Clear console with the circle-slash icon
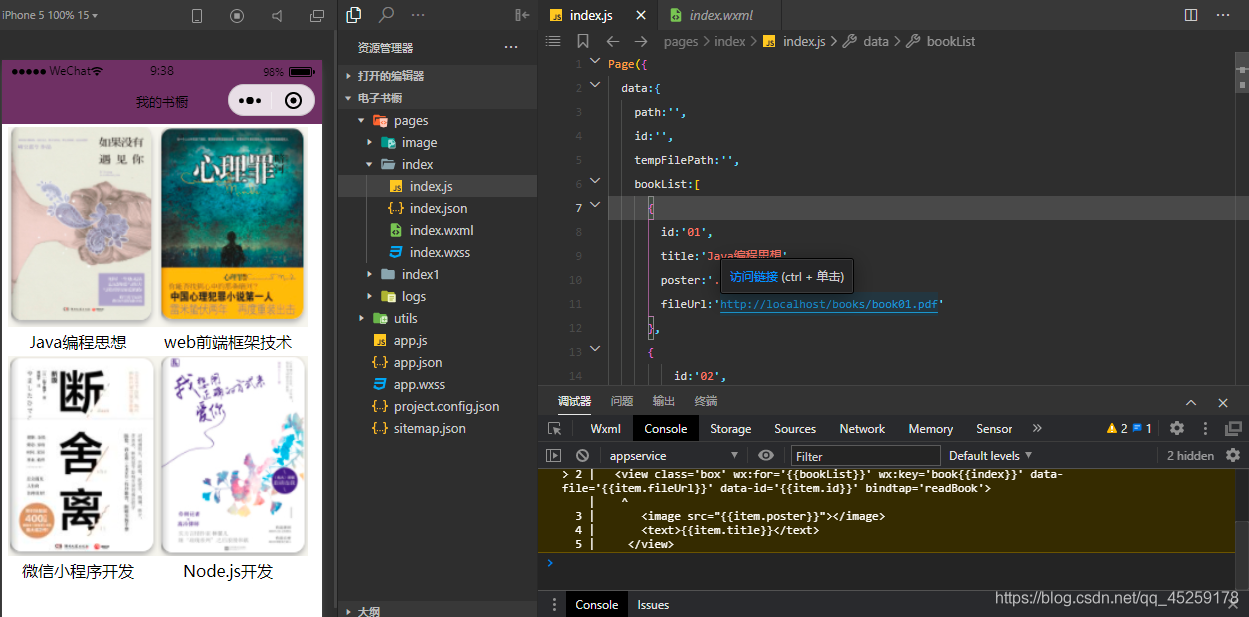1249x617 pixels. click(x=582, y=455)
